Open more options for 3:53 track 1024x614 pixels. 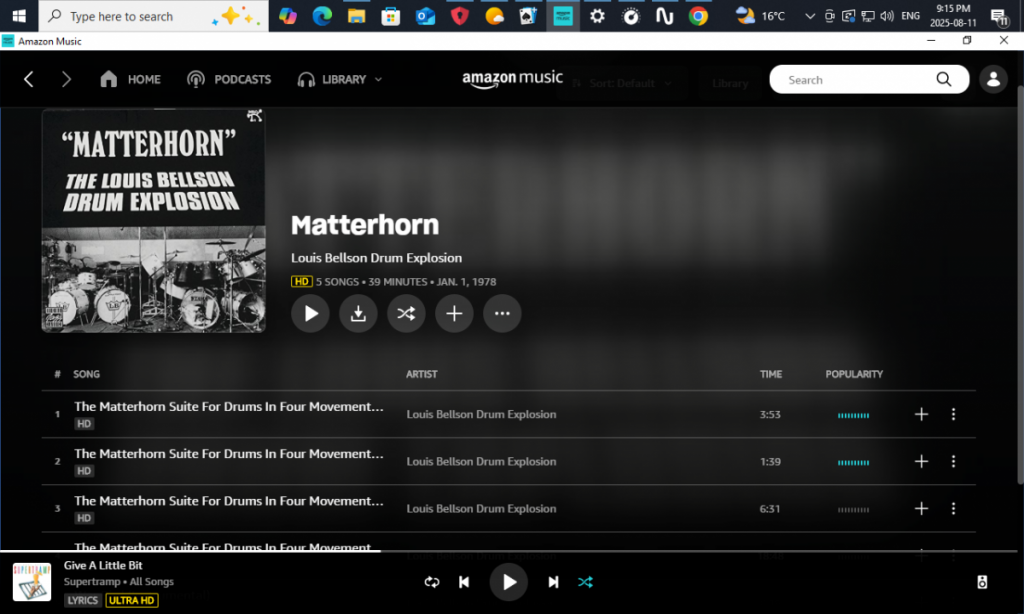953,414
